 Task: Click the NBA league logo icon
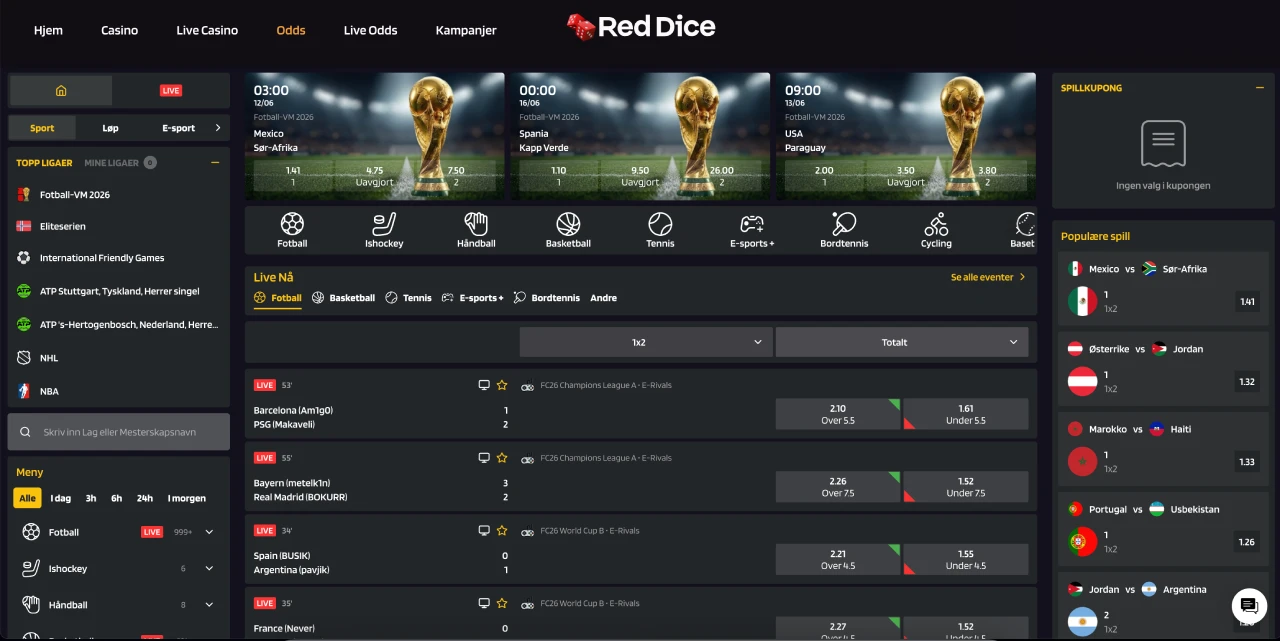pyautogui.click(x=24, y=391)
